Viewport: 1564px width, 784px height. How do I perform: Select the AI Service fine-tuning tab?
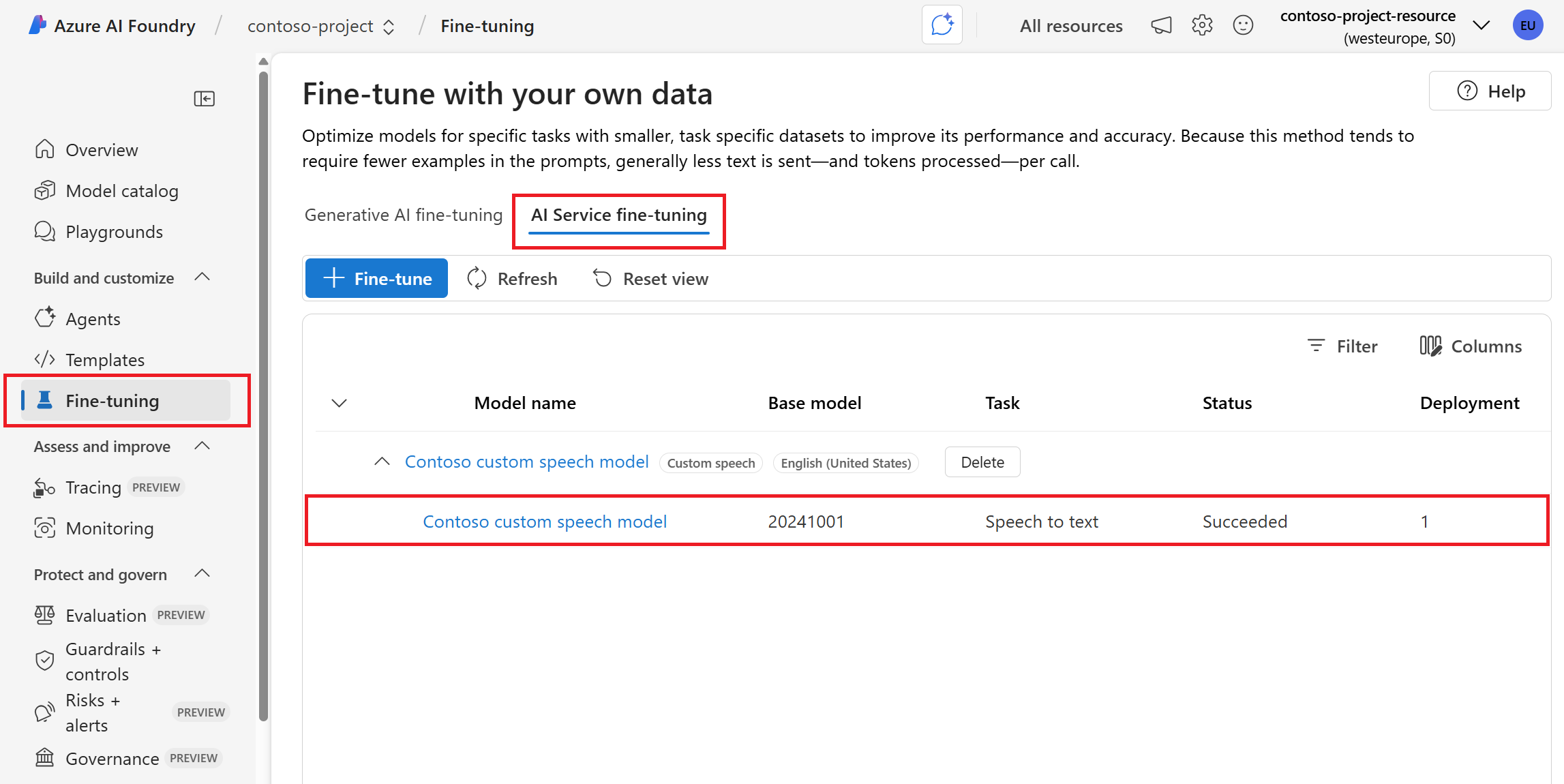click(618, 215)
